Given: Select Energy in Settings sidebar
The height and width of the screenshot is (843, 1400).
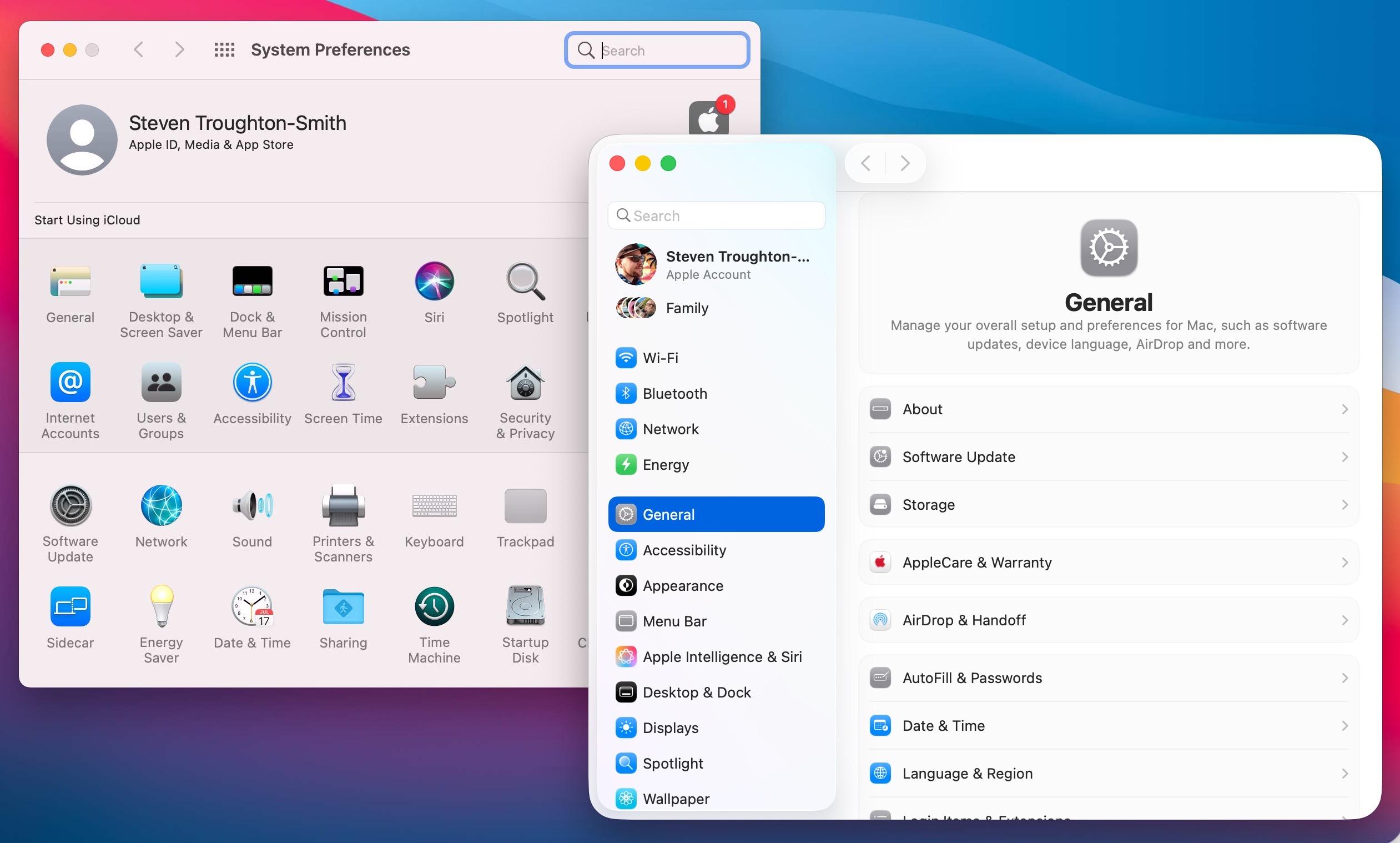Looking at the screenshot, I should coord(716,465).
